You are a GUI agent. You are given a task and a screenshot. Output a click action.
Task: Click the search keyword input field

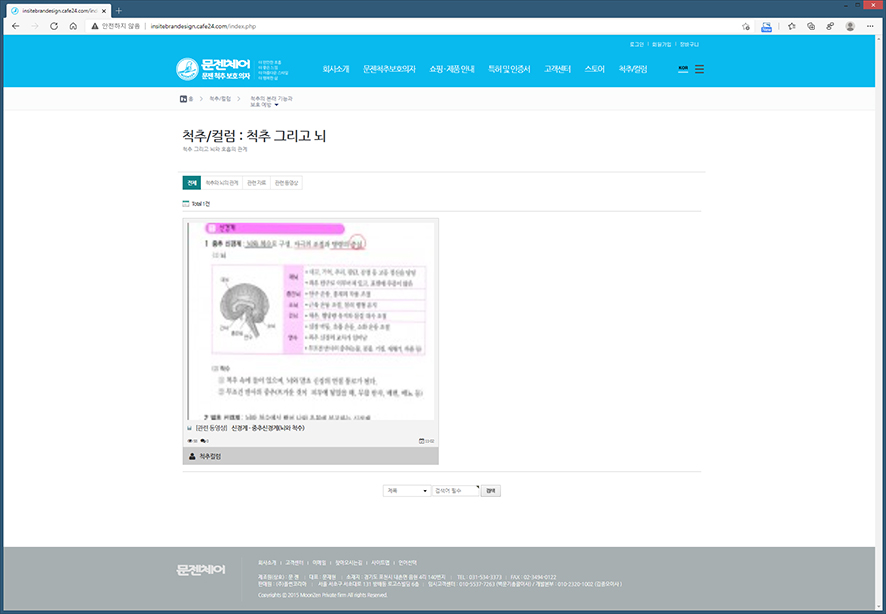455,491
